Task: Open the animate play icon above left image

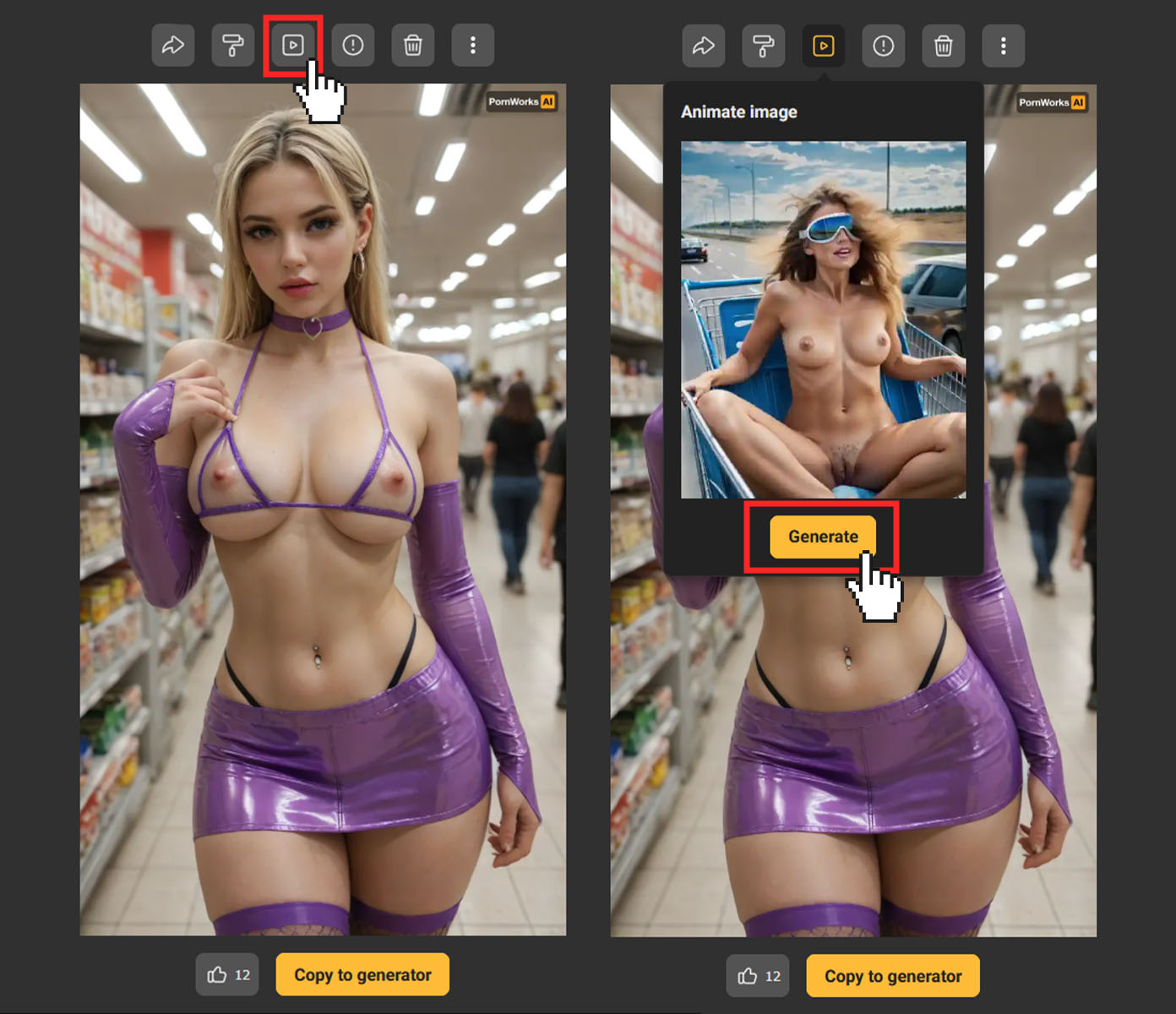Action: [292, 46]
